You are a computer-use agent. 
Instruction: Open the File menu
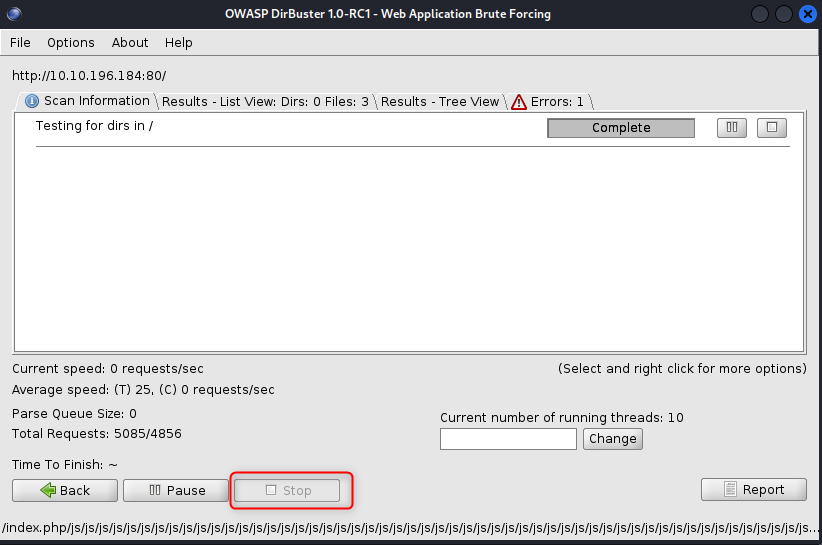tap(20, 42)
